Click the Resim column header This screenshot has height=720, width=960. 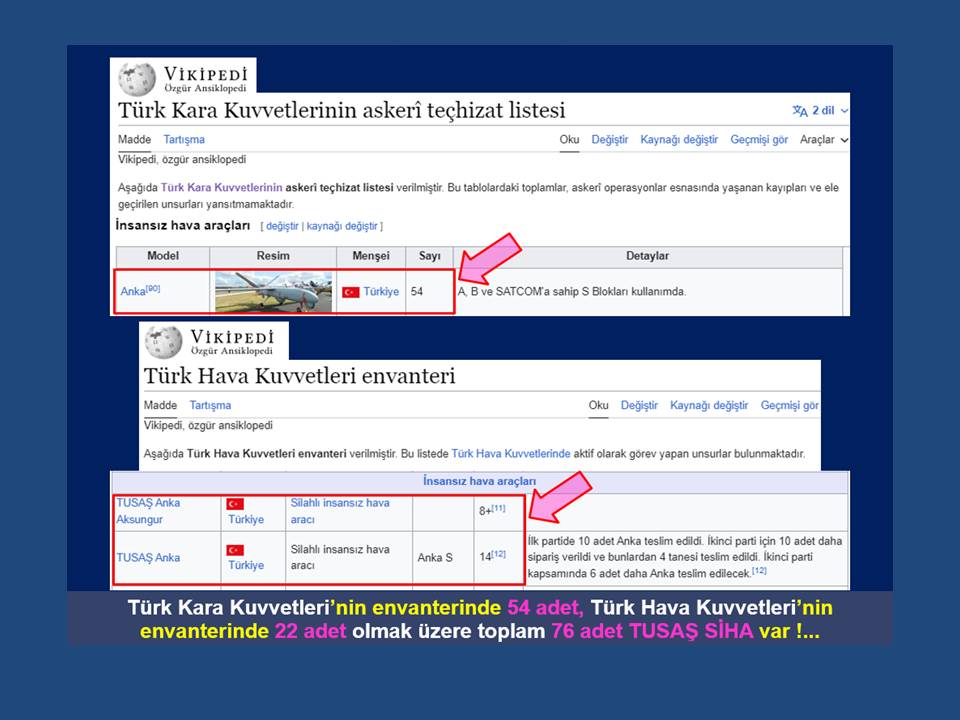click(273, 256)
